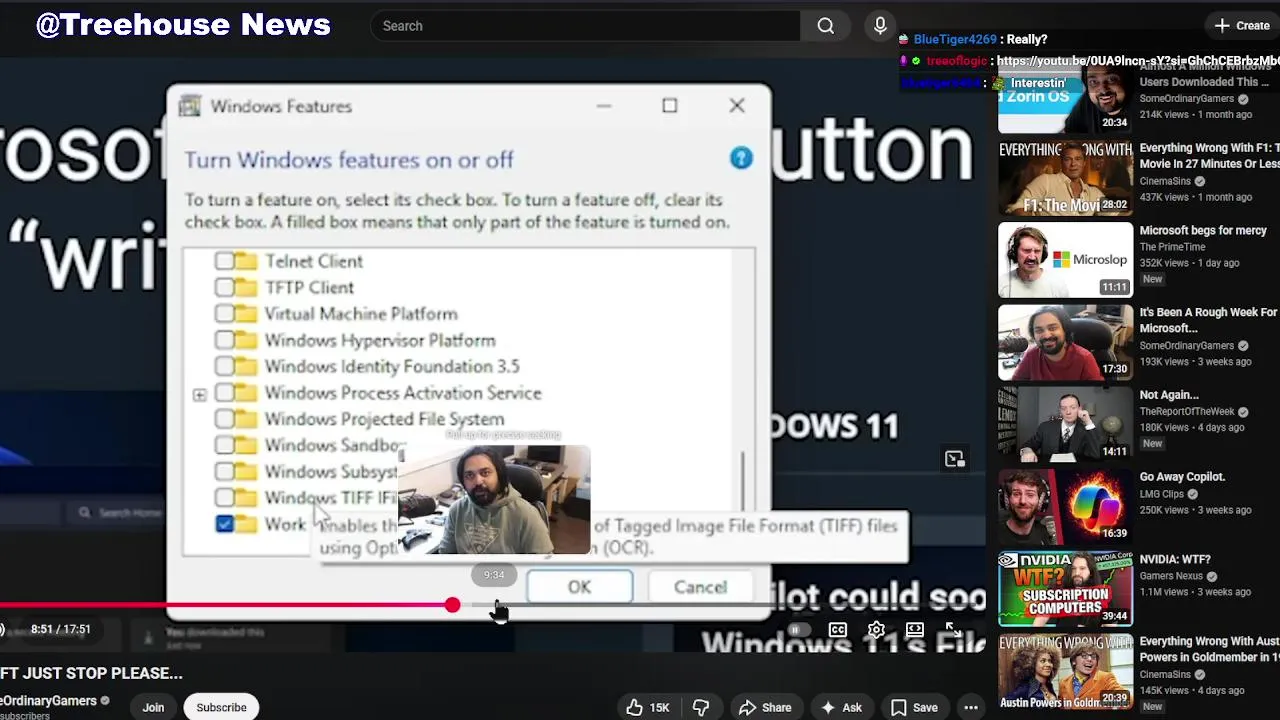Click the Share arrow button

click(x=765, y=707)
